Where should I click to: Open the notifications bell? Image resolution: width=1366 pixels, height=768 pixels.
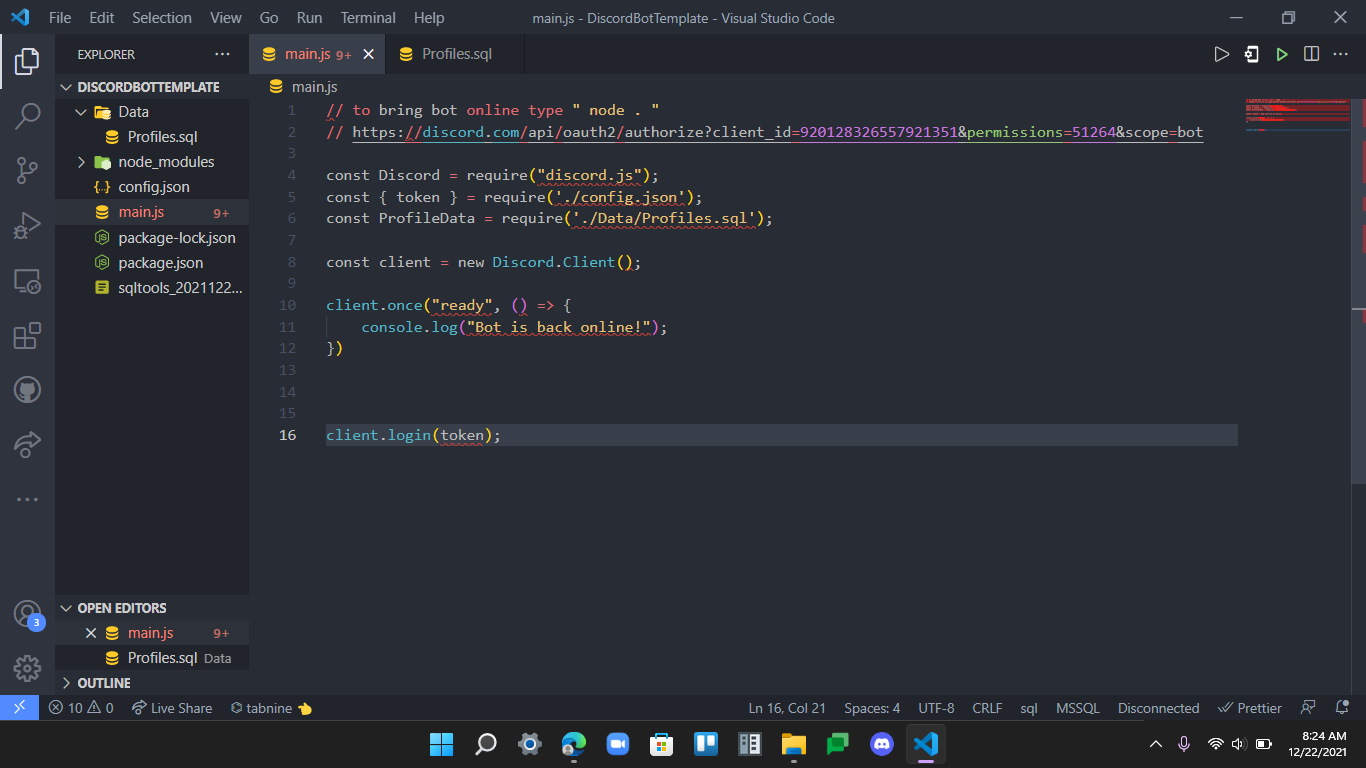(x=1342, y=708)
